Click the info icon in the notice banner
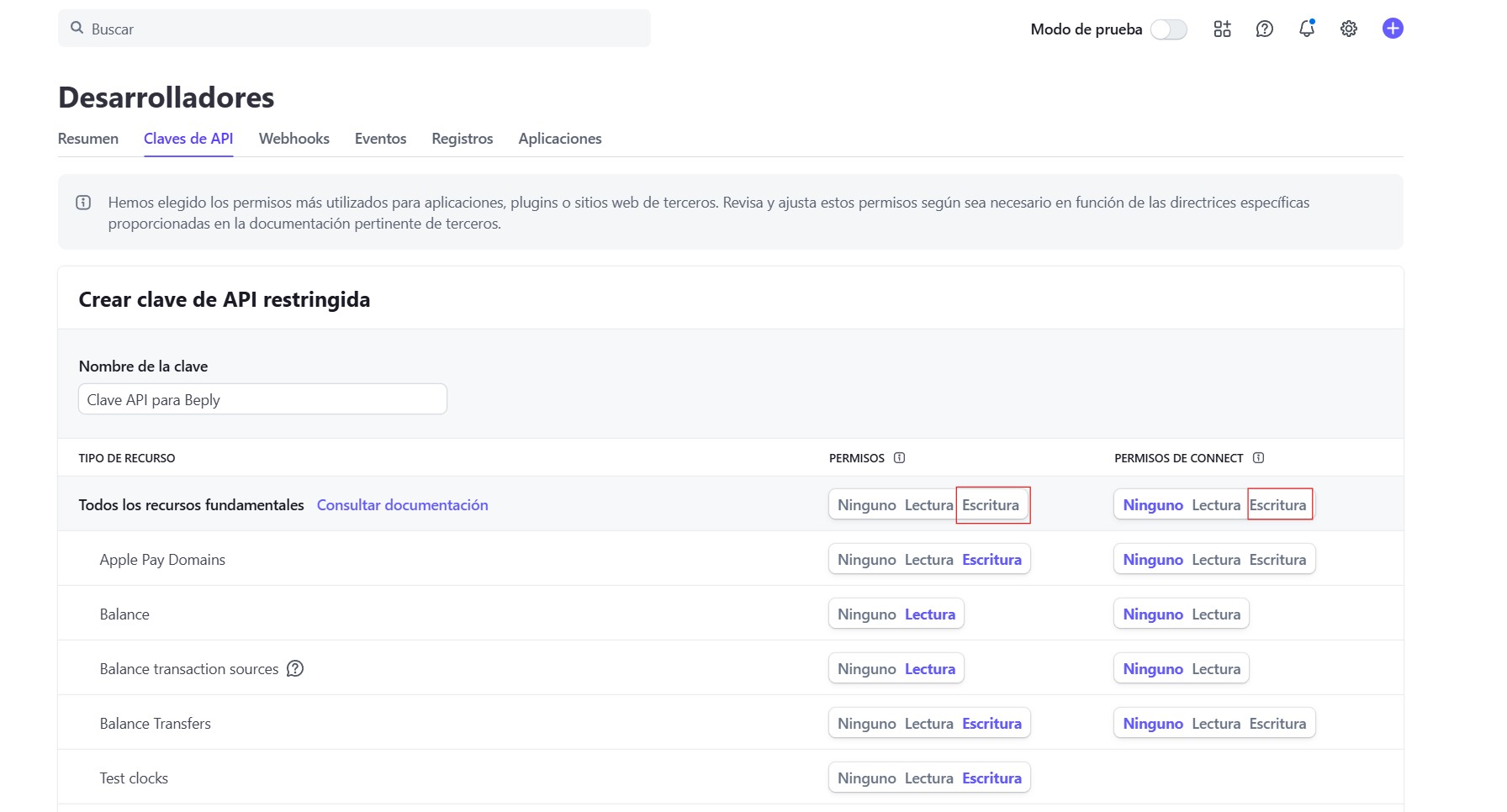 (83, 202)
